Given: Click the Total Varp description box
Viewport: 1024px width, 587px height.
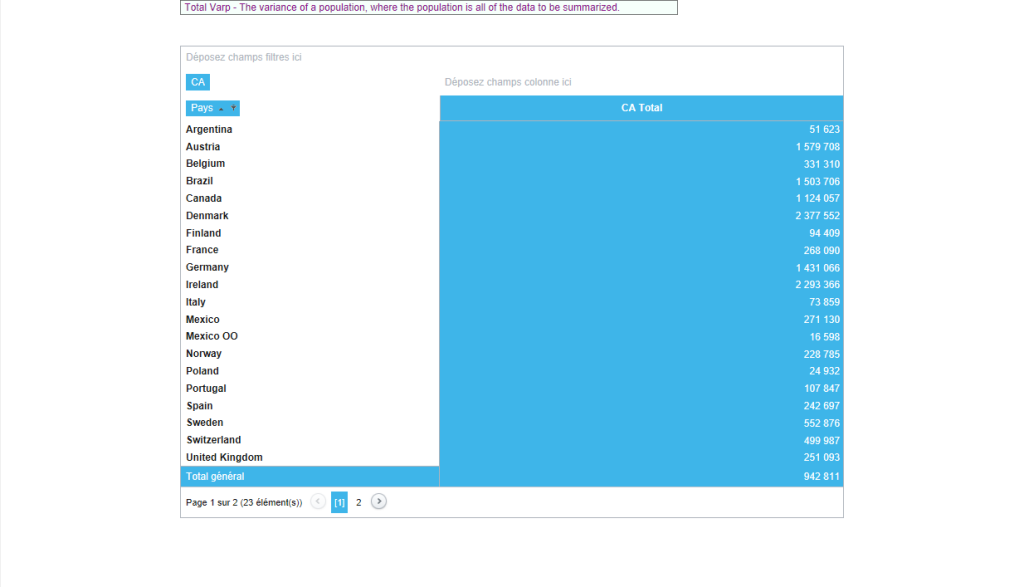Looking at the screenshot, I should coord(429,7).
